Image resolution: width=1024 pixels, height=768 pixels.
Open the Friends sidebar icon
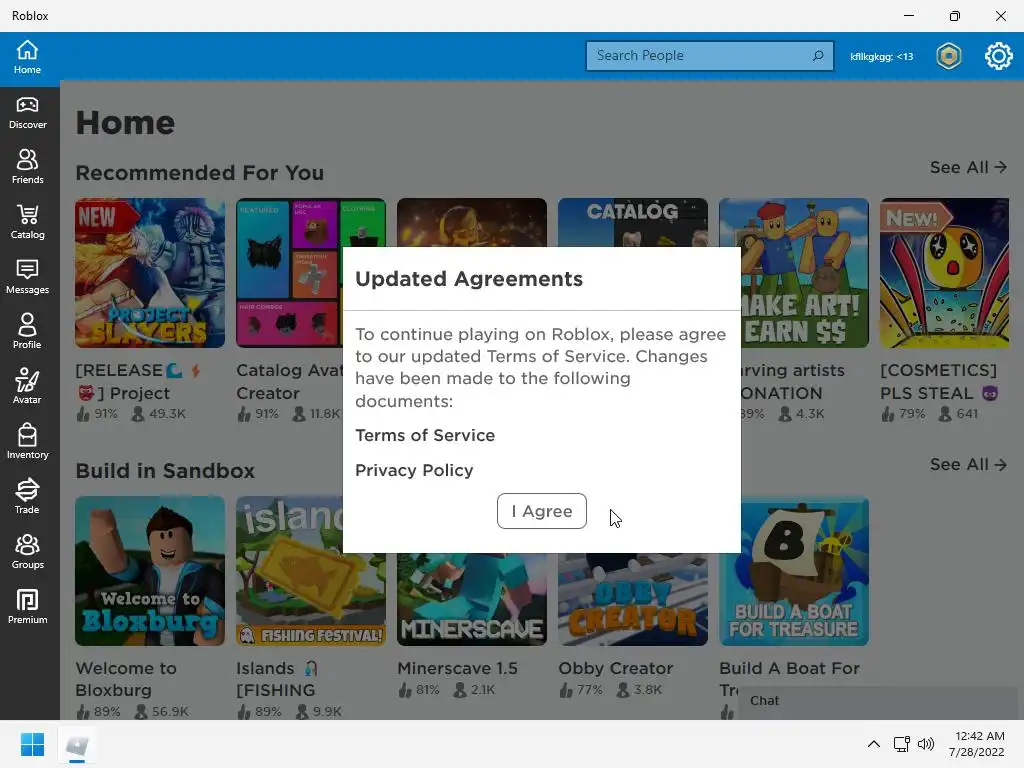27,167
